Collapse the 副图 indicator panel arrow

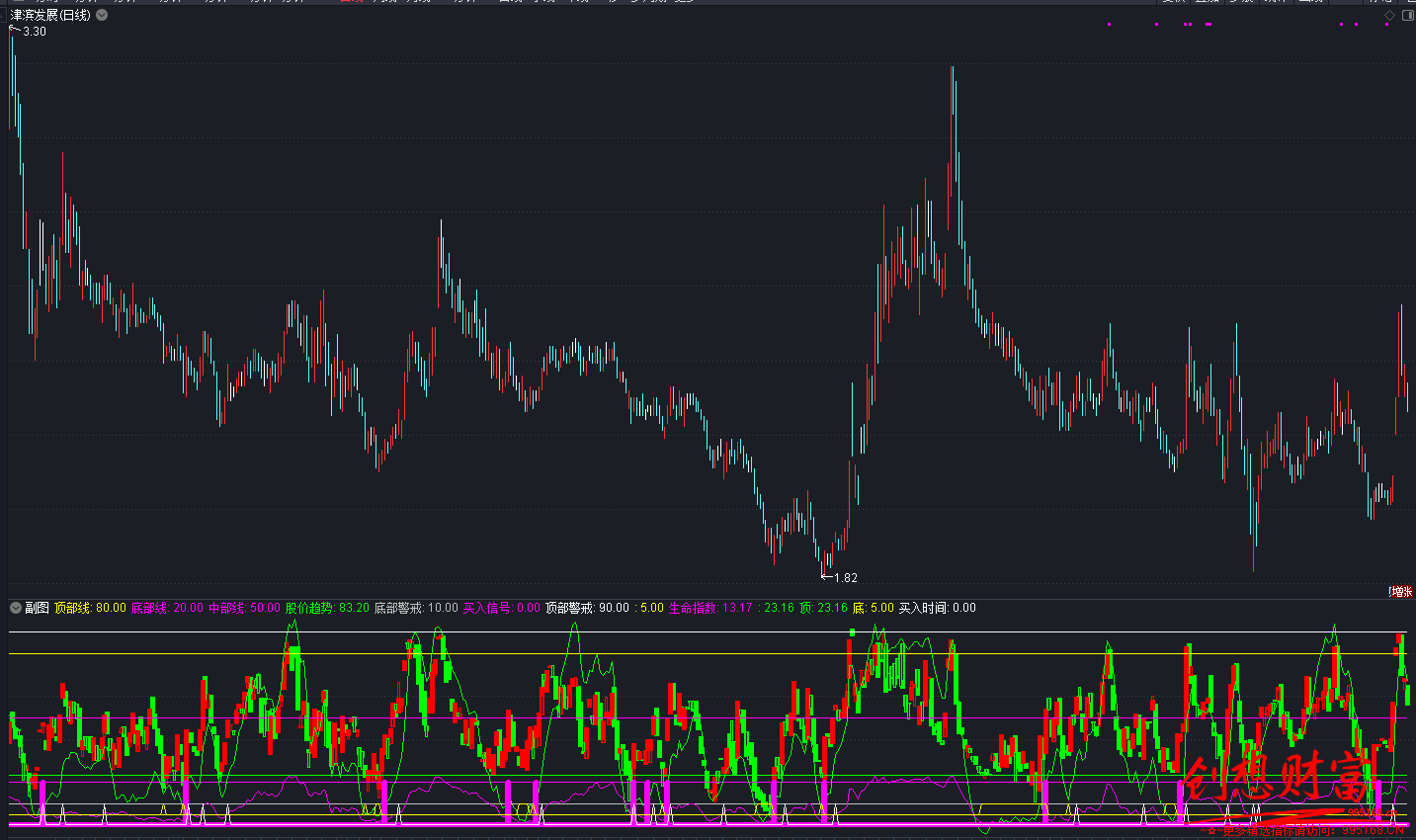click(16, 608)
